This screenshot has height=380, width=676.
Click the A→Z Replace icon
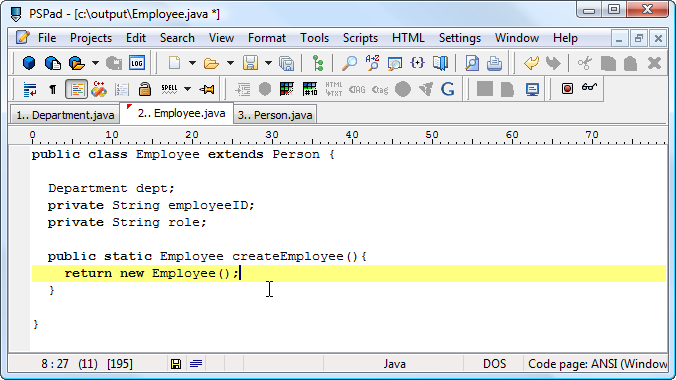pos(372,63)
